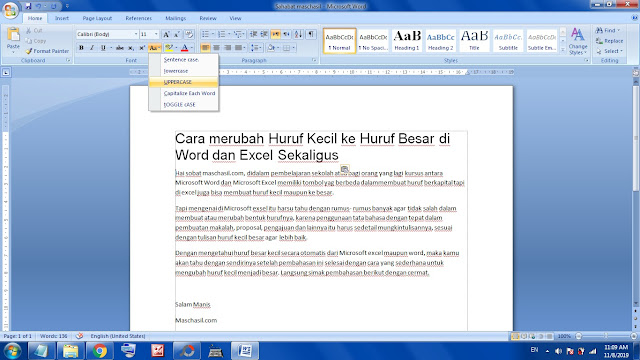This screenshot has width=640, height=360.
Task: Click the Replace button in Editing
Action: click(609, 41)
